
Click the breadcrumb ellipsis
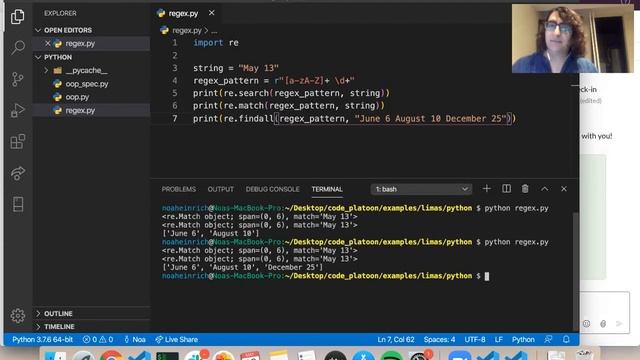[214, 30]
